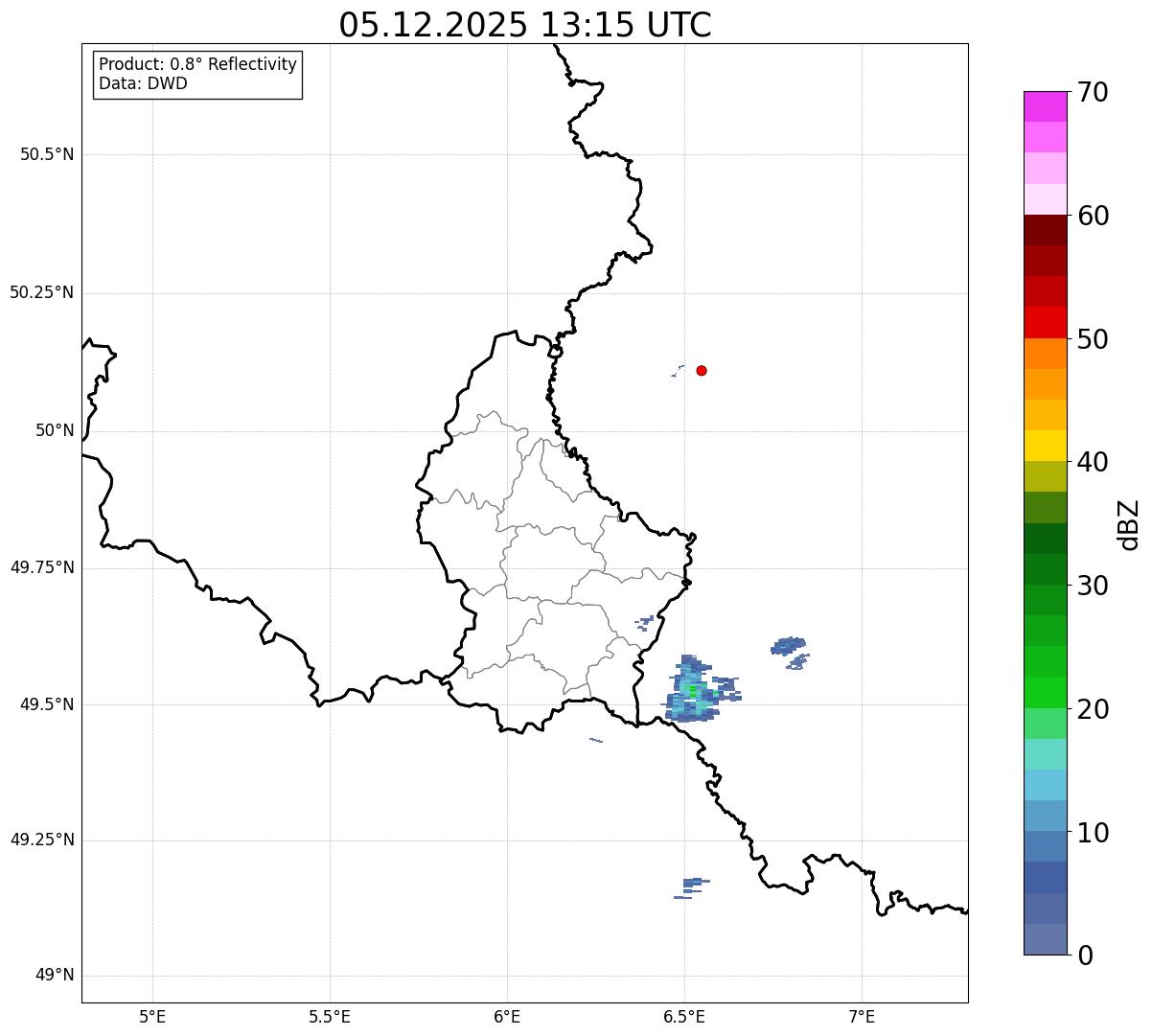
Task: Click the yellow colorbar segment above 40
Action: tap(1045, 446)
